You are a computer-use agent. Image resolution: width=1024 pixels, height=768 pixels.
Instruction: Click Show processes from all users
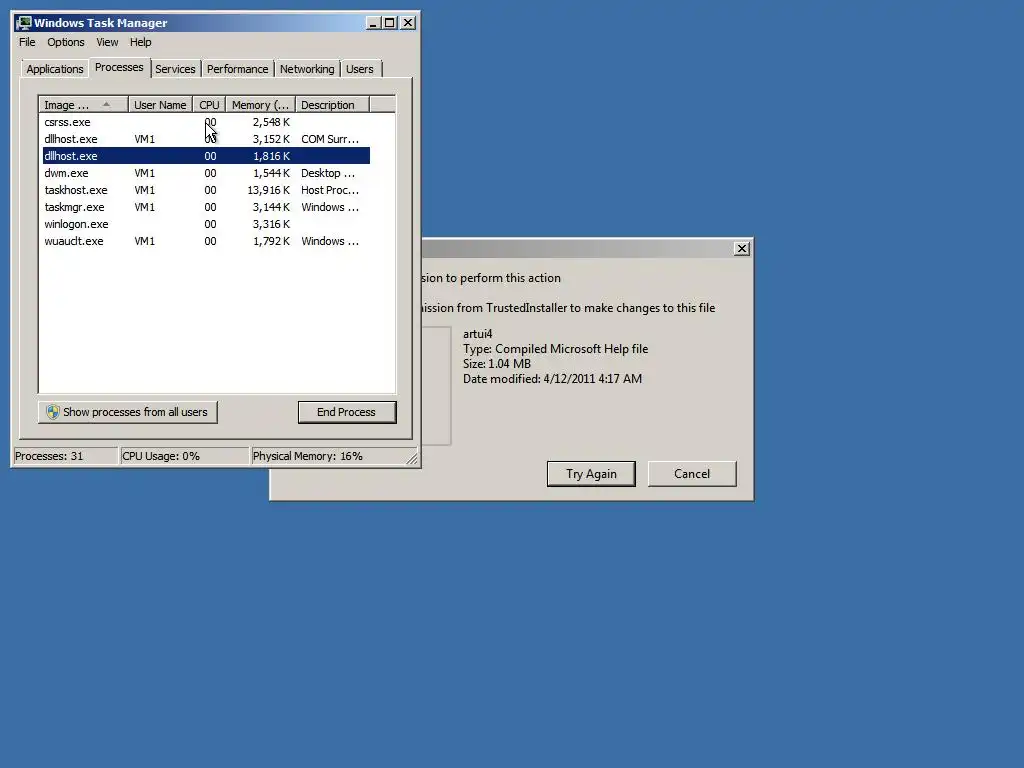[x=127, y=412]
